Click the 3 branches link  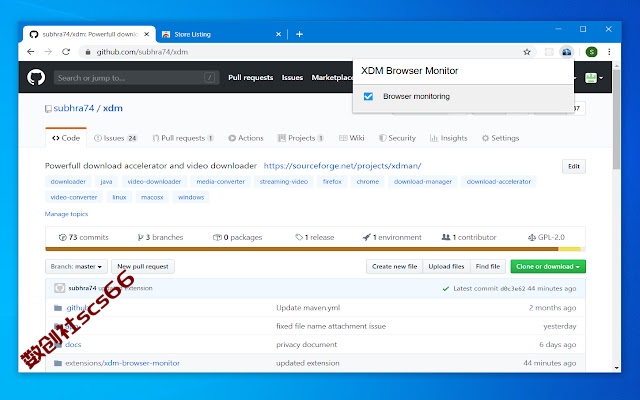point(160,237)
